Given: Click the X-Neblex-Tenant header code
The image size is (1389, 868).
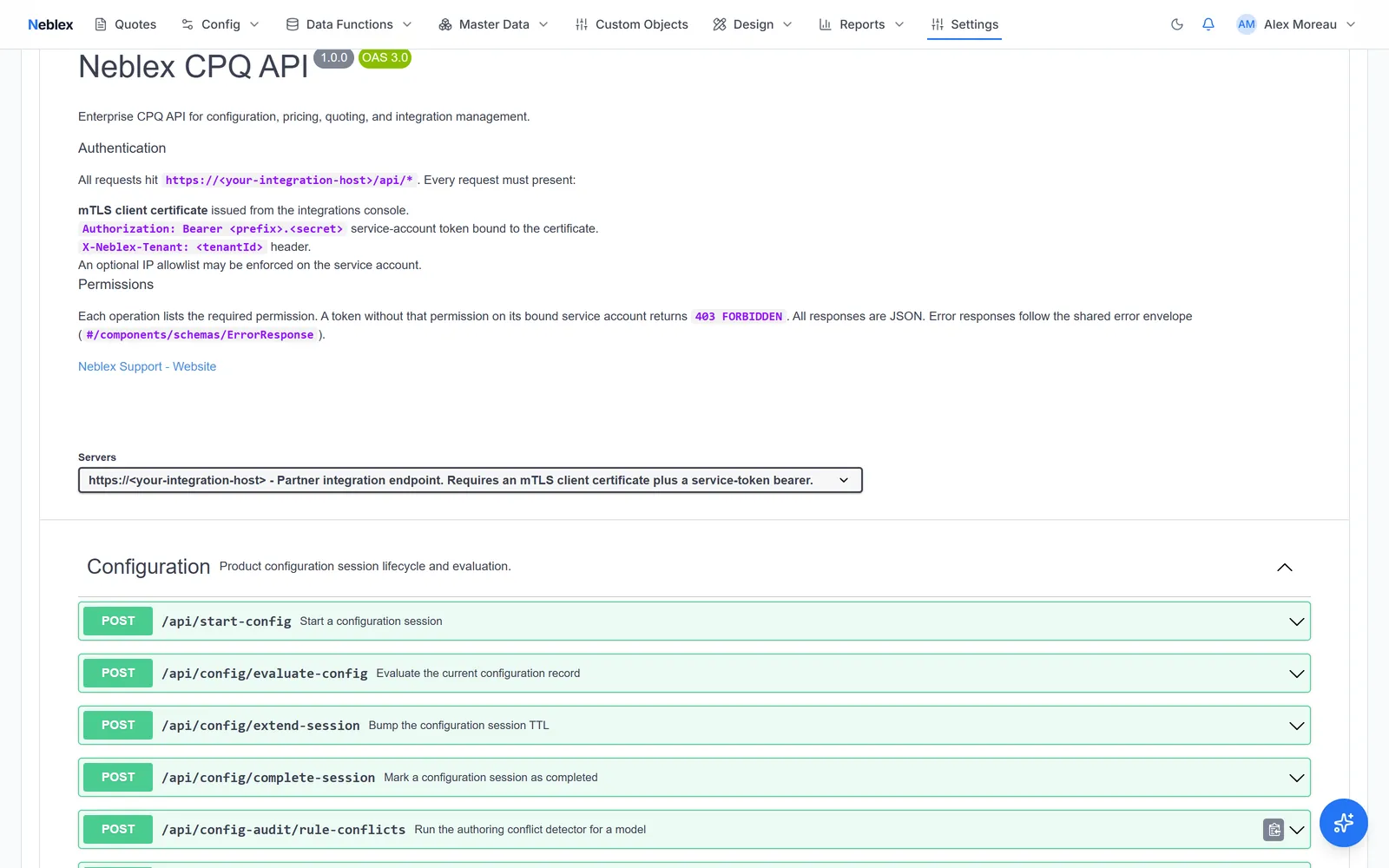Looking at the screenshot, I should (172, 247).
